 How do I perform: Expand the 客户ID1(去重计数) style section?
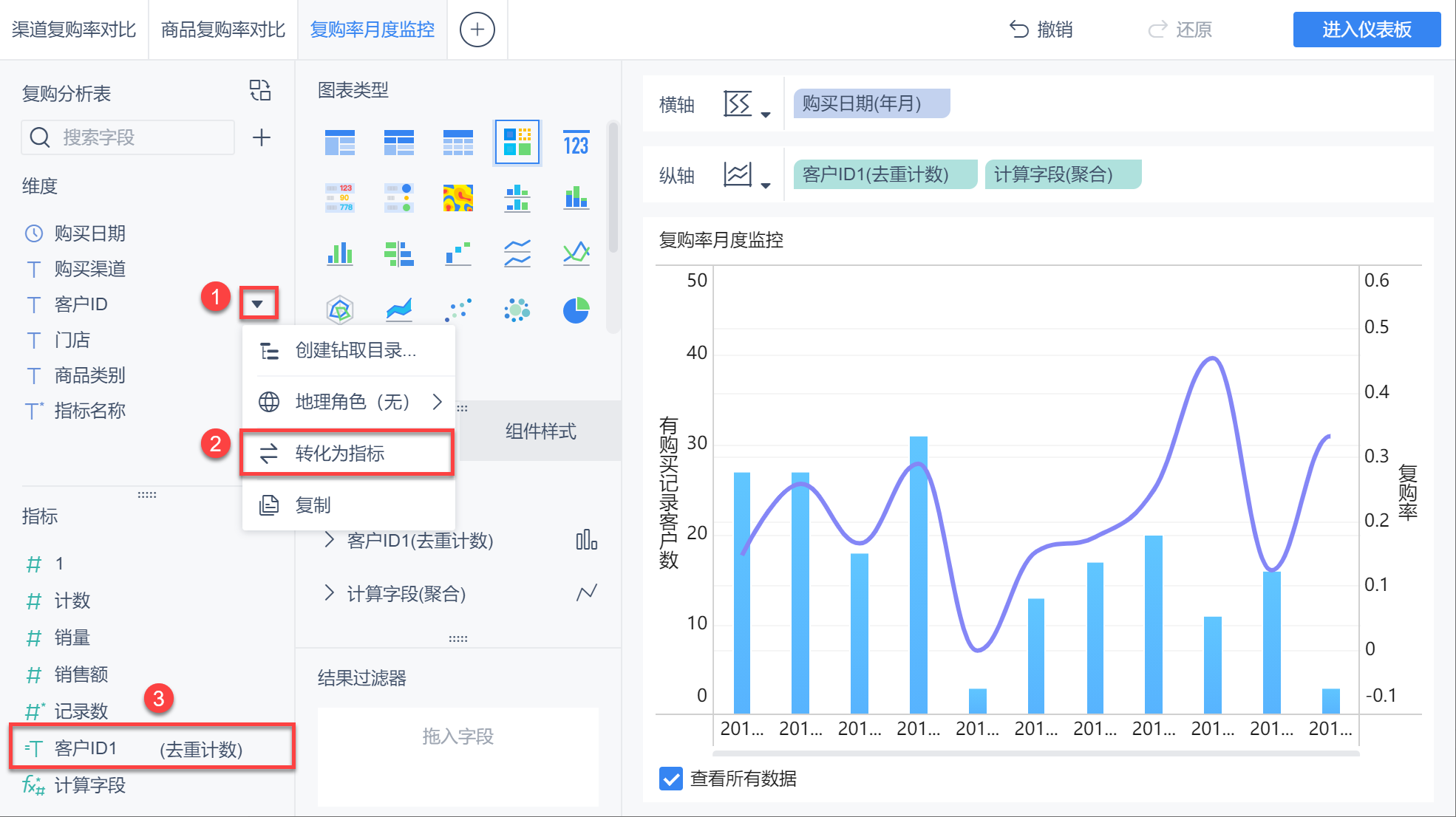coord(330,540)
